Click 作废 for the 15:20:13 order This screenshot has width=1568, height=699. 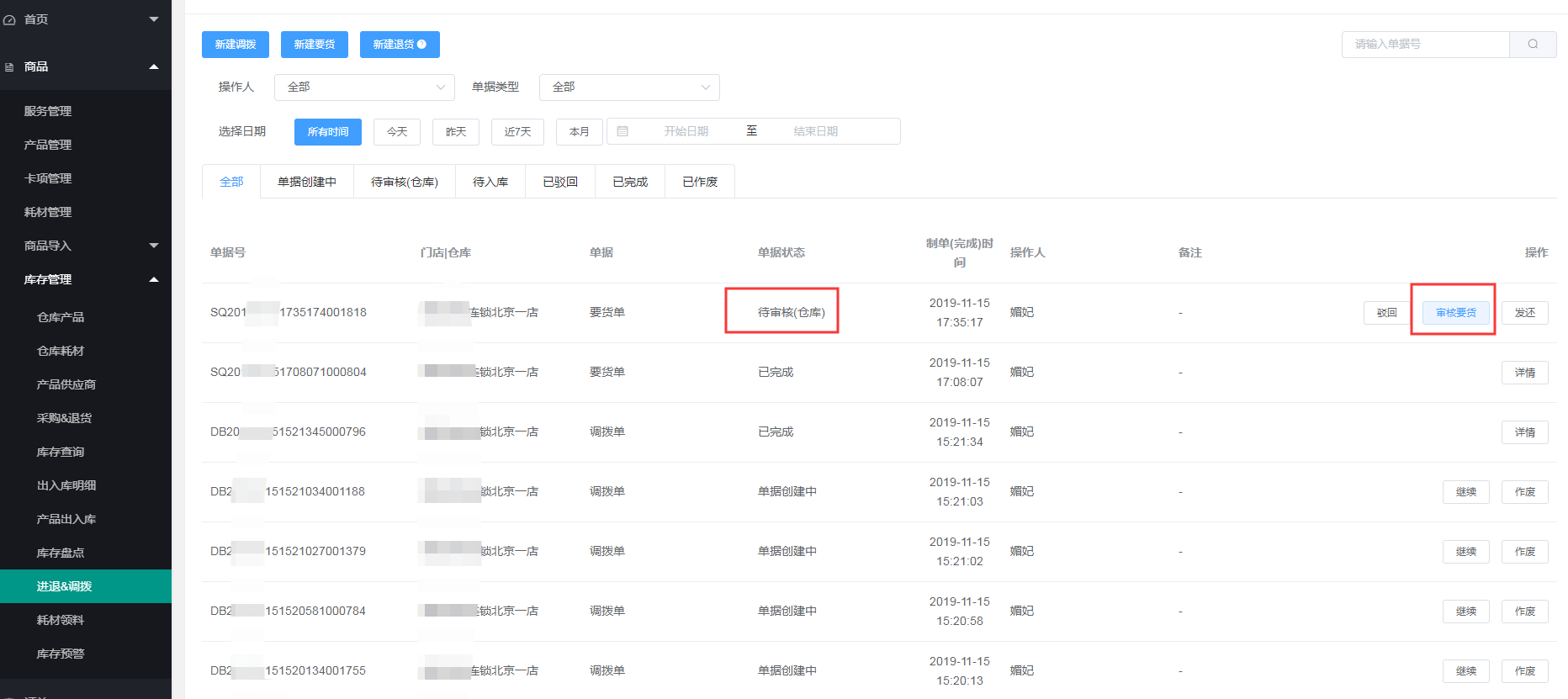[x=1525, y=671]
